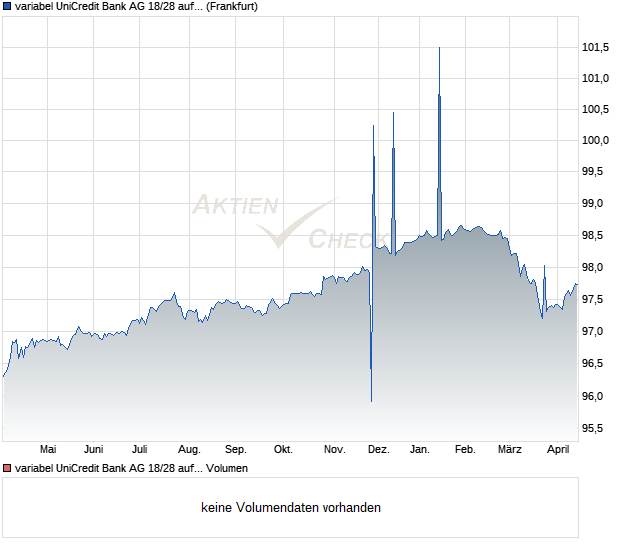
Task: Click the 100,0 price axis value
Action: (x=595, y=140)
